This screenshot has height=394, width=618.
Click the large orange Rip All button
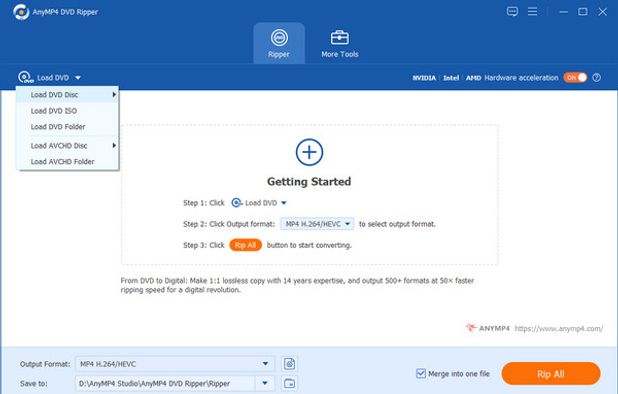[x=551, y=374]
